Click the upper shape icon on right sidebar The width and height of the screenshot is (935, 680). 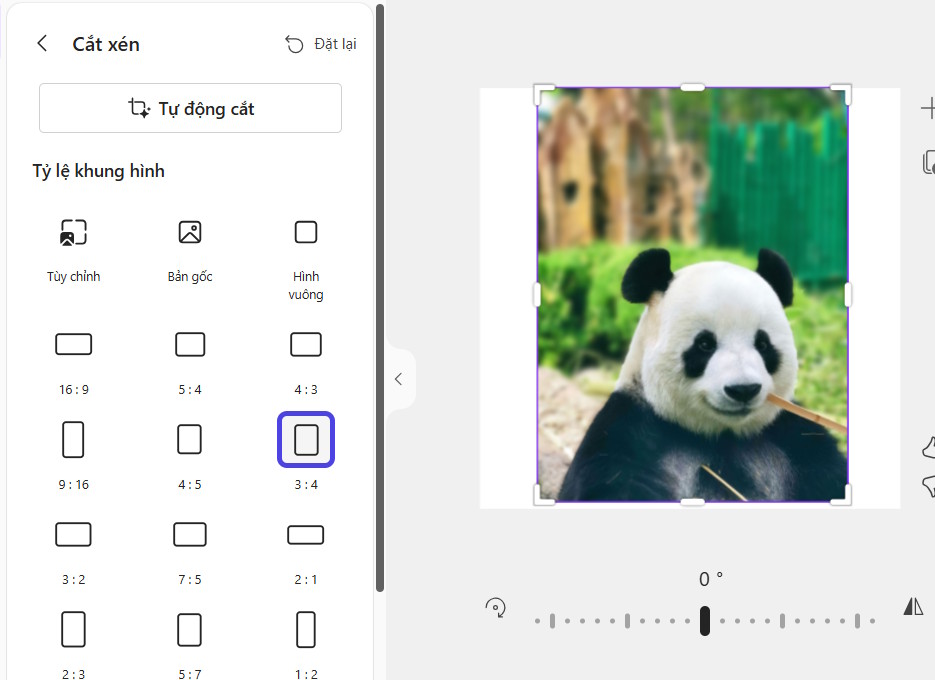point(928,449)
